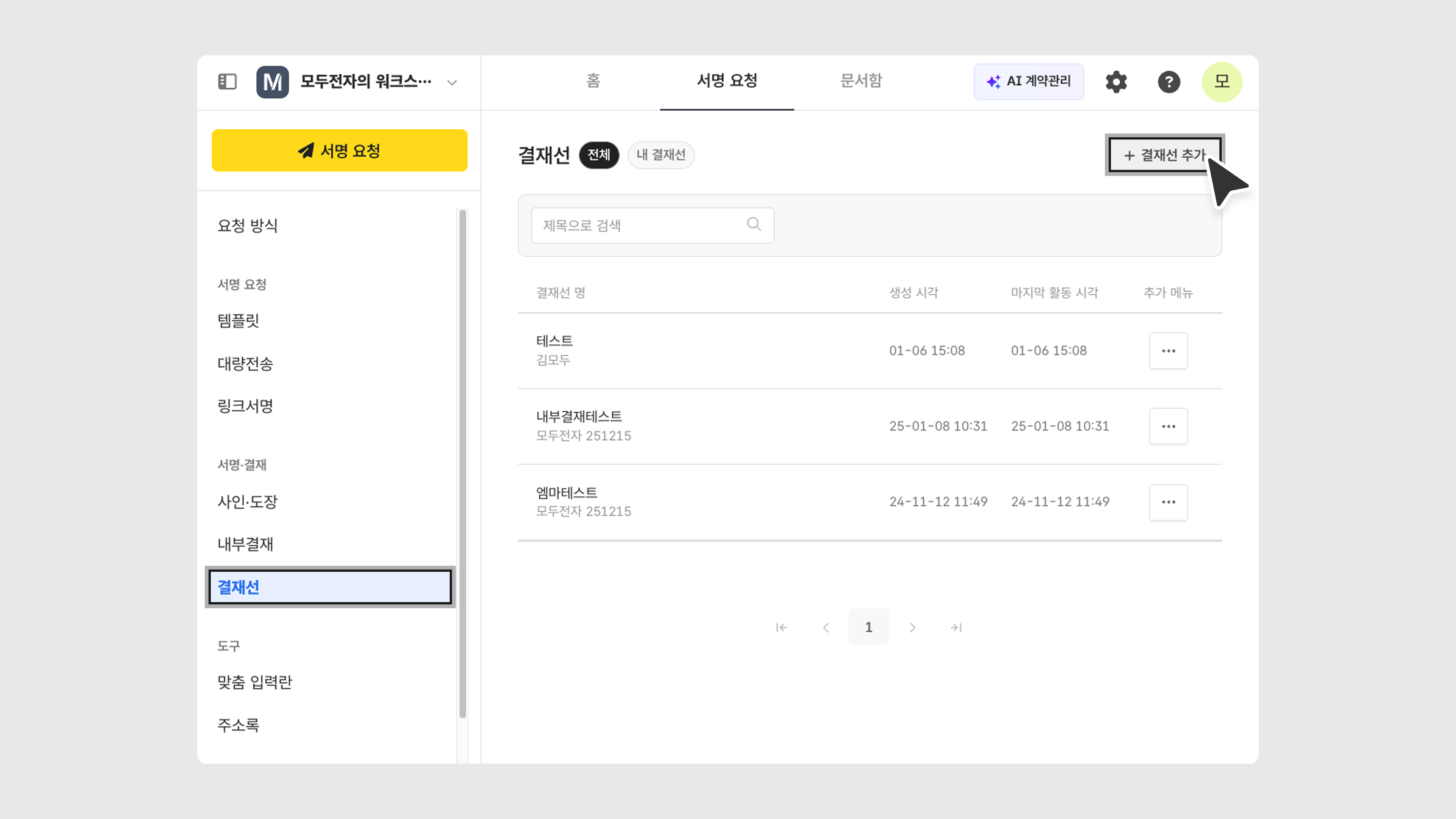The width and height of the screenshot is (1456, 819).
Task: Click the search magnifier icon
Action: click(x=753, y=224)
